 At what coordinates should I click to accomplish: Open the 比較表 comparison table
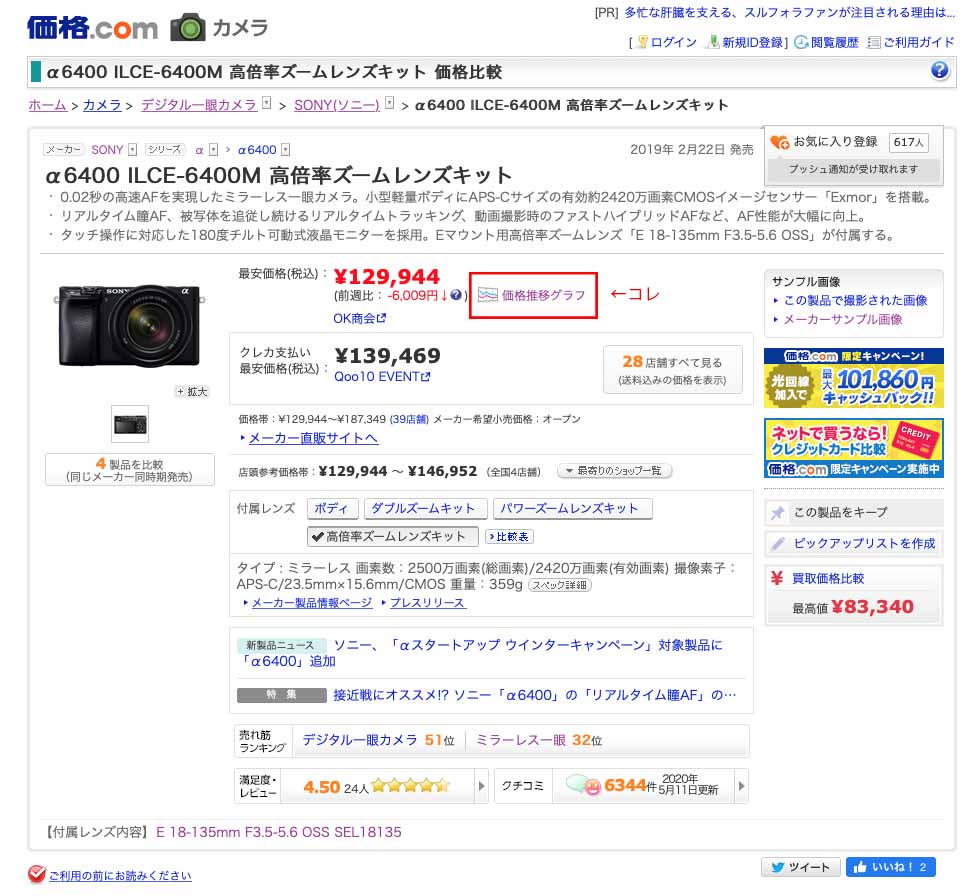[x=509, y=536]
